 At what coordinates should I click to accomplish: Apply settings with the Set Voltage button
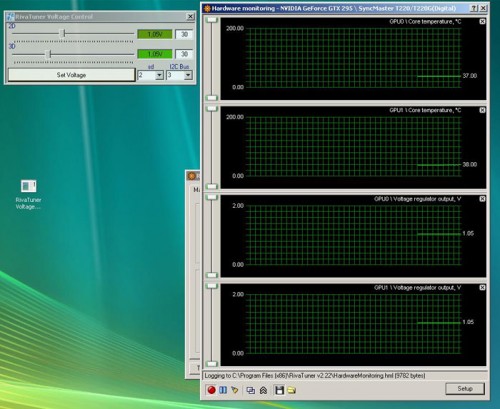point(71,75)
